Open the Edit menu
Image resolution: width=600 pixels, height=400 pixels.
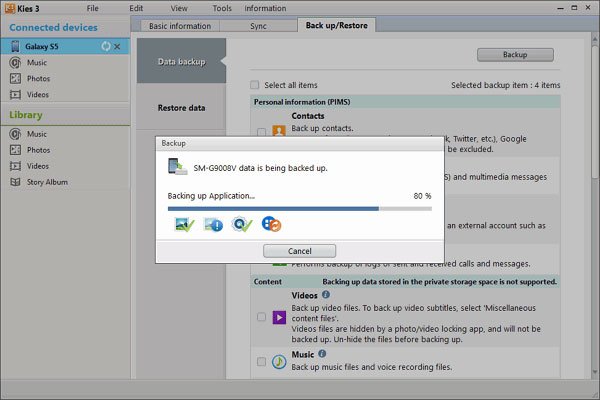(136, 8)
